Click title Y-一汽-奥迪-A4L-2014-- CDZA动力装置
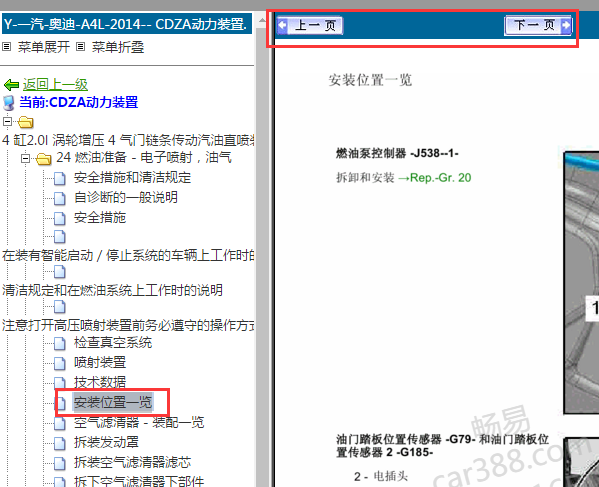This screenshot has height=487, width=599. click(127, 24)
